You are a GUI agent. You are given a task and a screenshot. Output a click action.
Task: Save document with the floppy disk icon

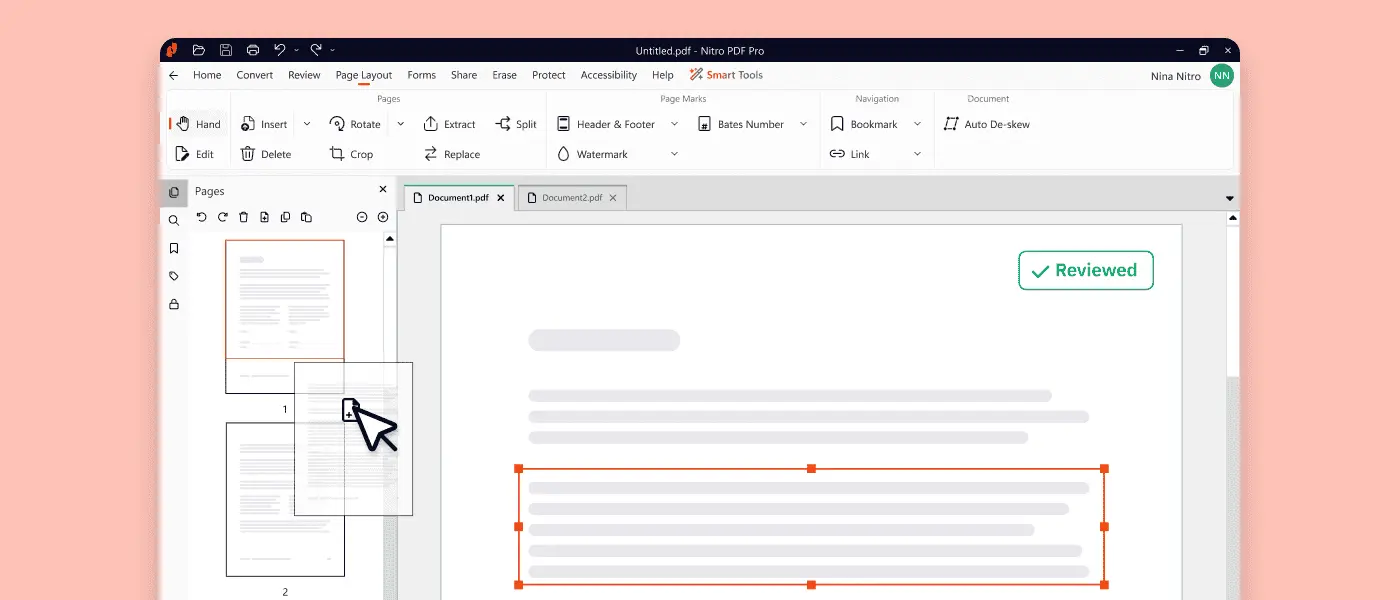(226, 50)
